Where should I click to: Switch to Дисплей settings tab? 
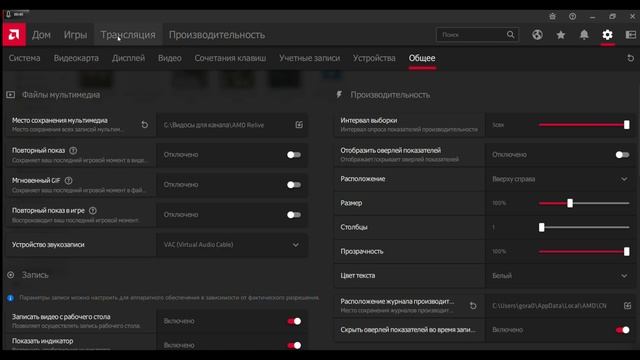[x=128, y=58]
